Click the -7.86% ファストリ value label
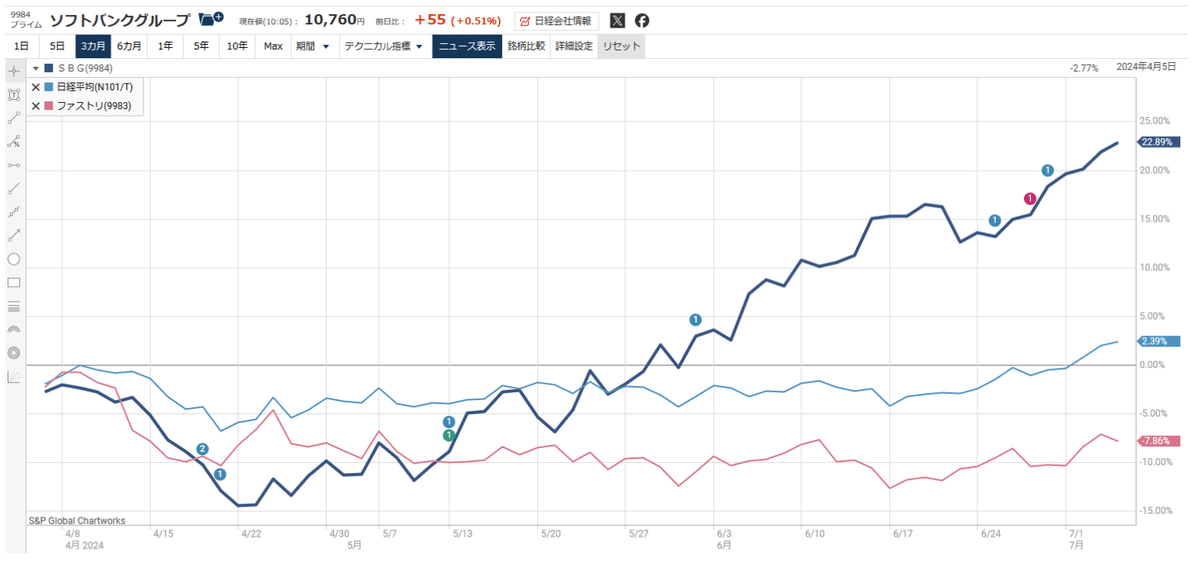The image size is (1200, 562). pos(1158,441)
